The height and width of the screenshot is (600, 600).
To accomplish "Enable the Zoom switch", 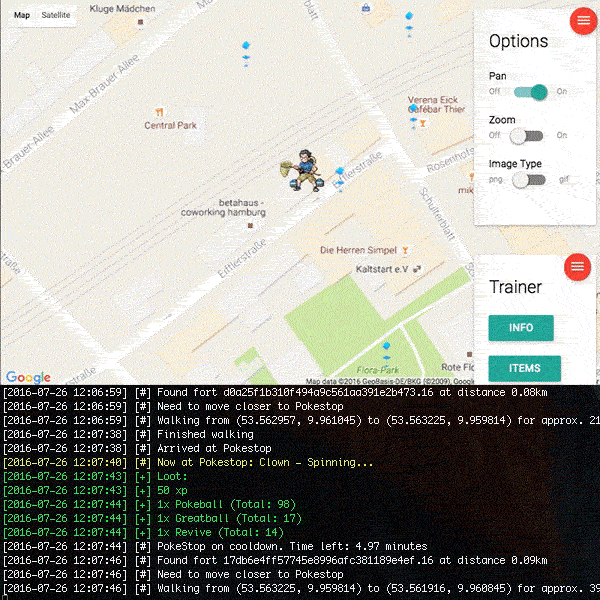I will [x=526, y=135].
